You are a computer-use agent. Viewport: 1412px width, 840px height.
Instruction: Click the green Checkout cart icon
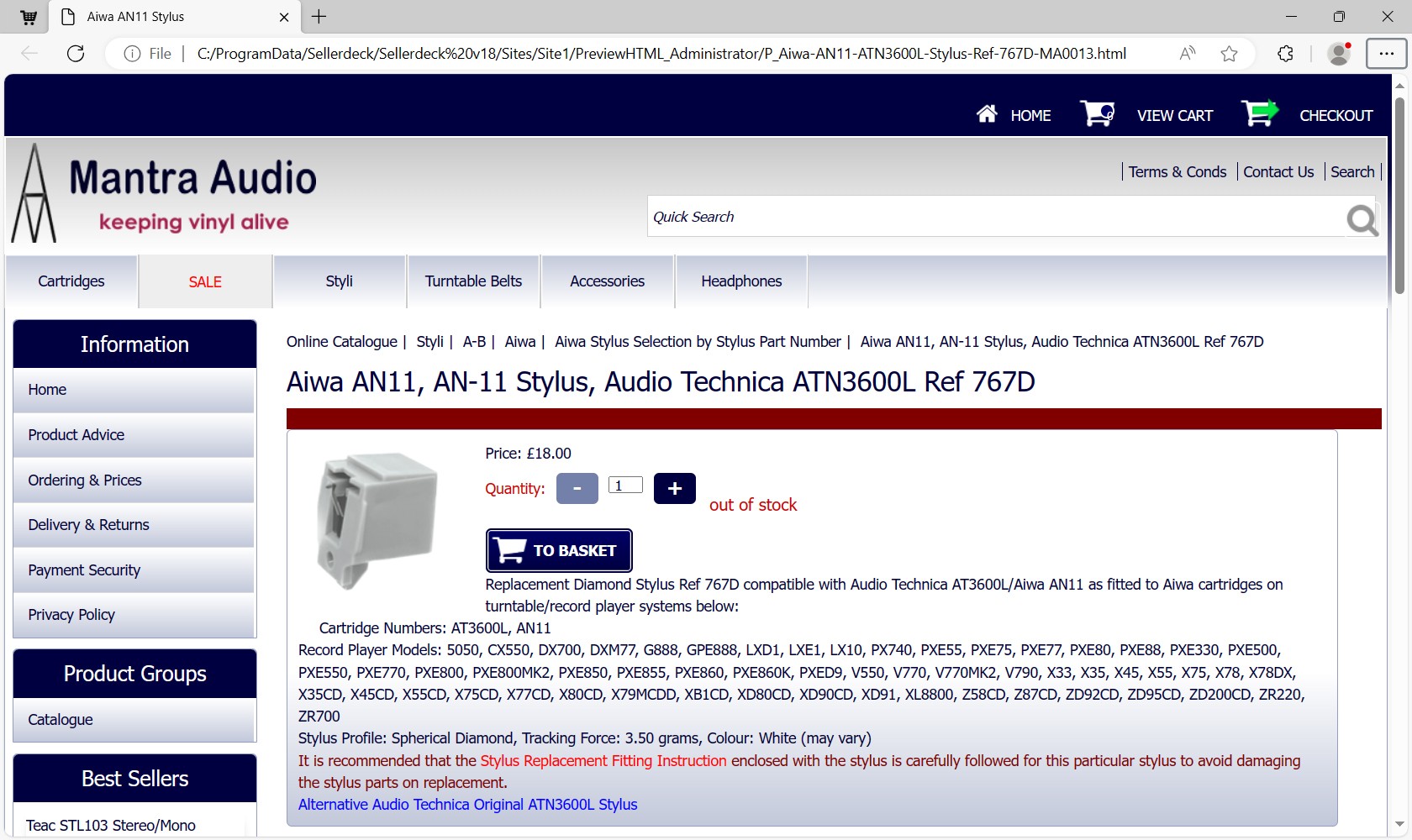pos(1259,113)
